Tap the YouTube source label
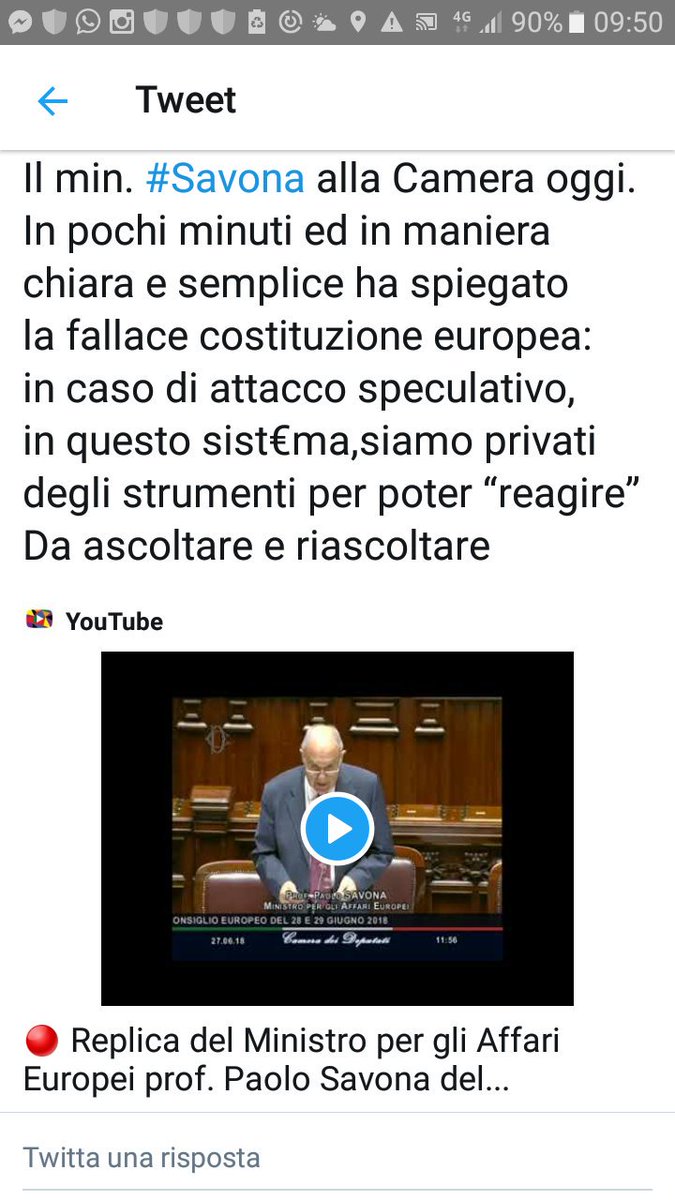Viewport: 675px width, 1200px height. 114,621
